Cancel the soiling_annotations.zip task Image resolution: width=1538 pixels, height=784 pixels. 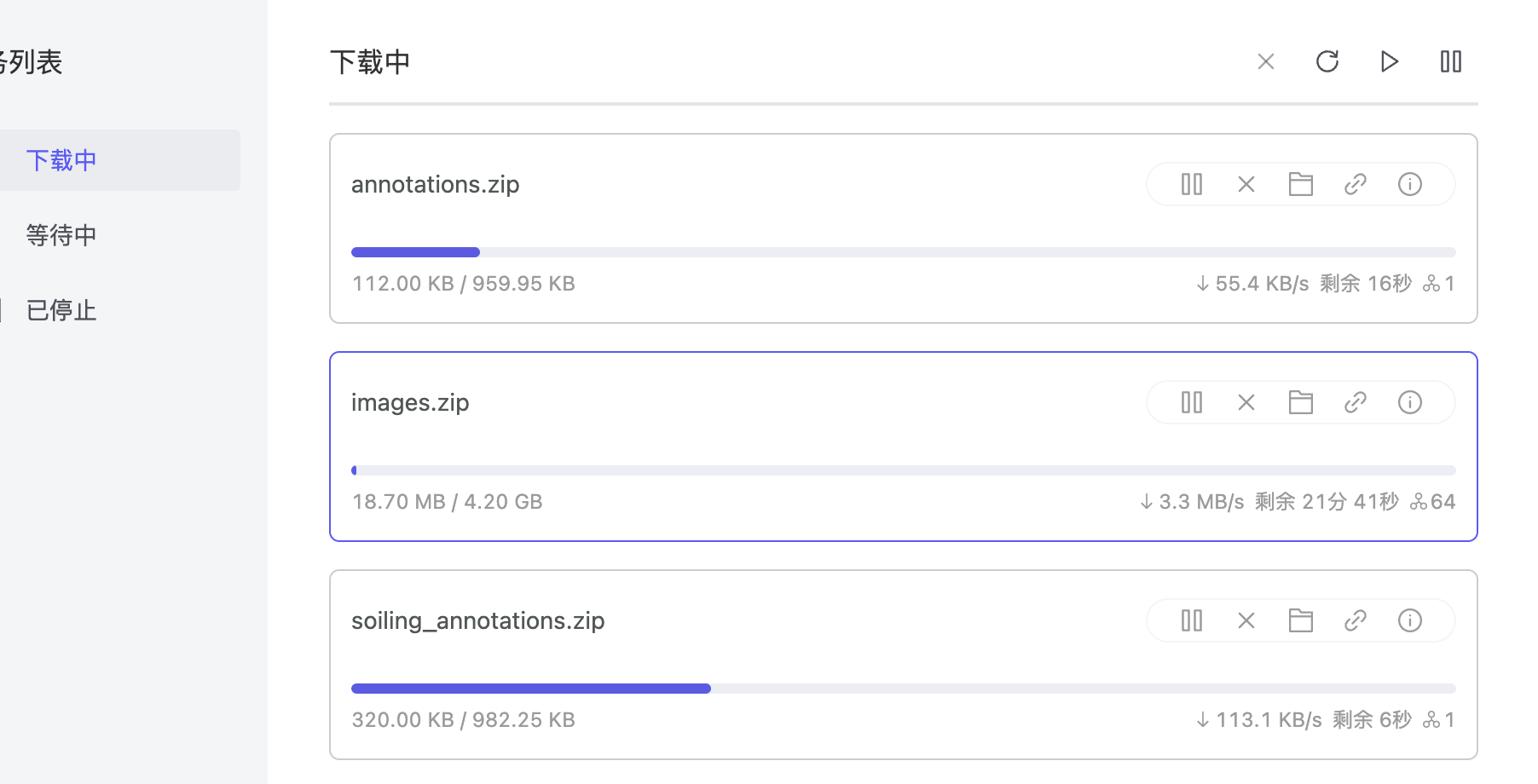pos(1246,620)
